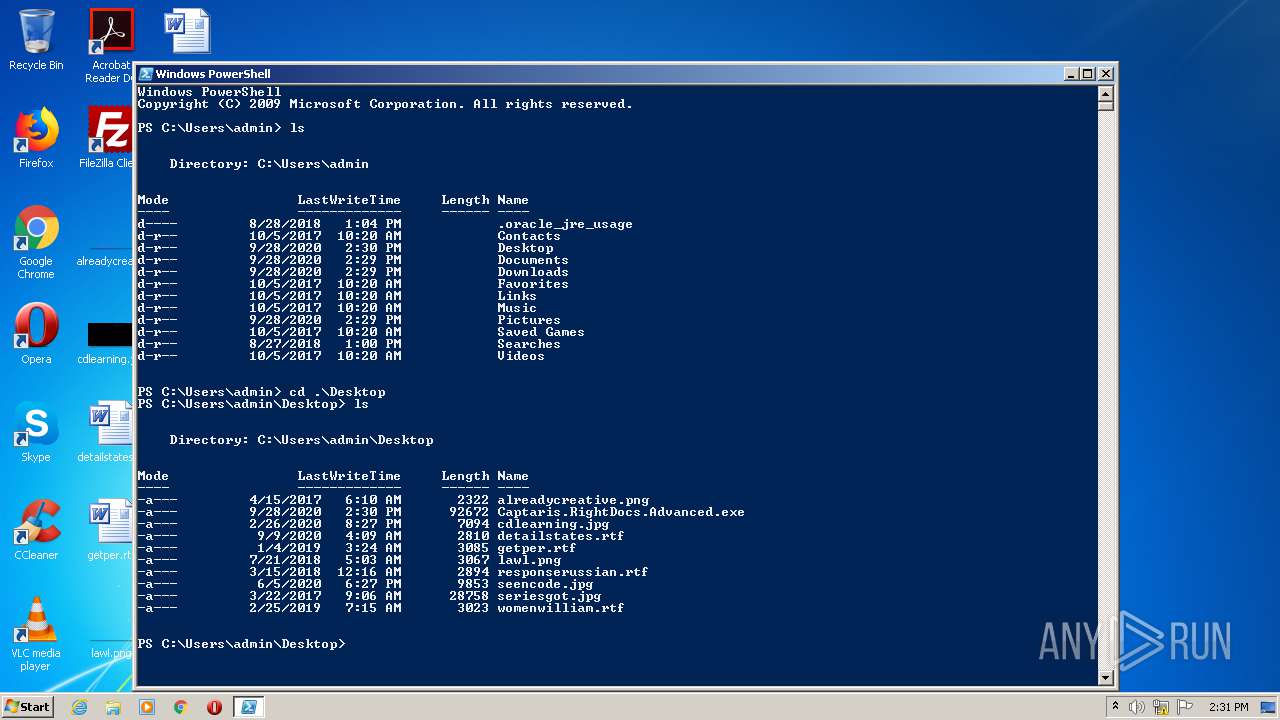Click getper.rtf in the PowerShell listing

pos(537,548)
